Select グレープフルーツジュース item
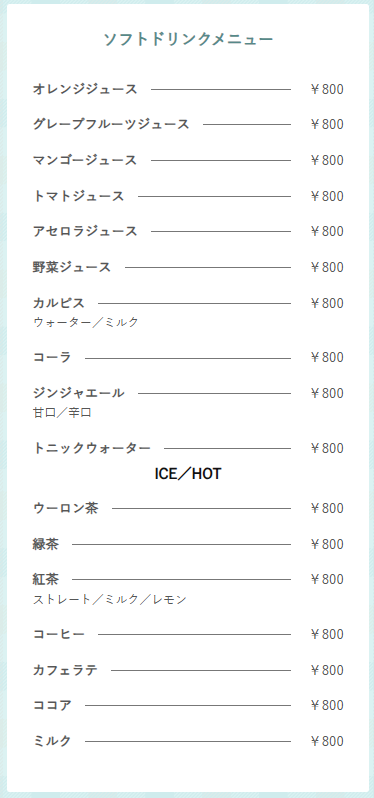Screen dimensions: 374x798 coord(111,124)
